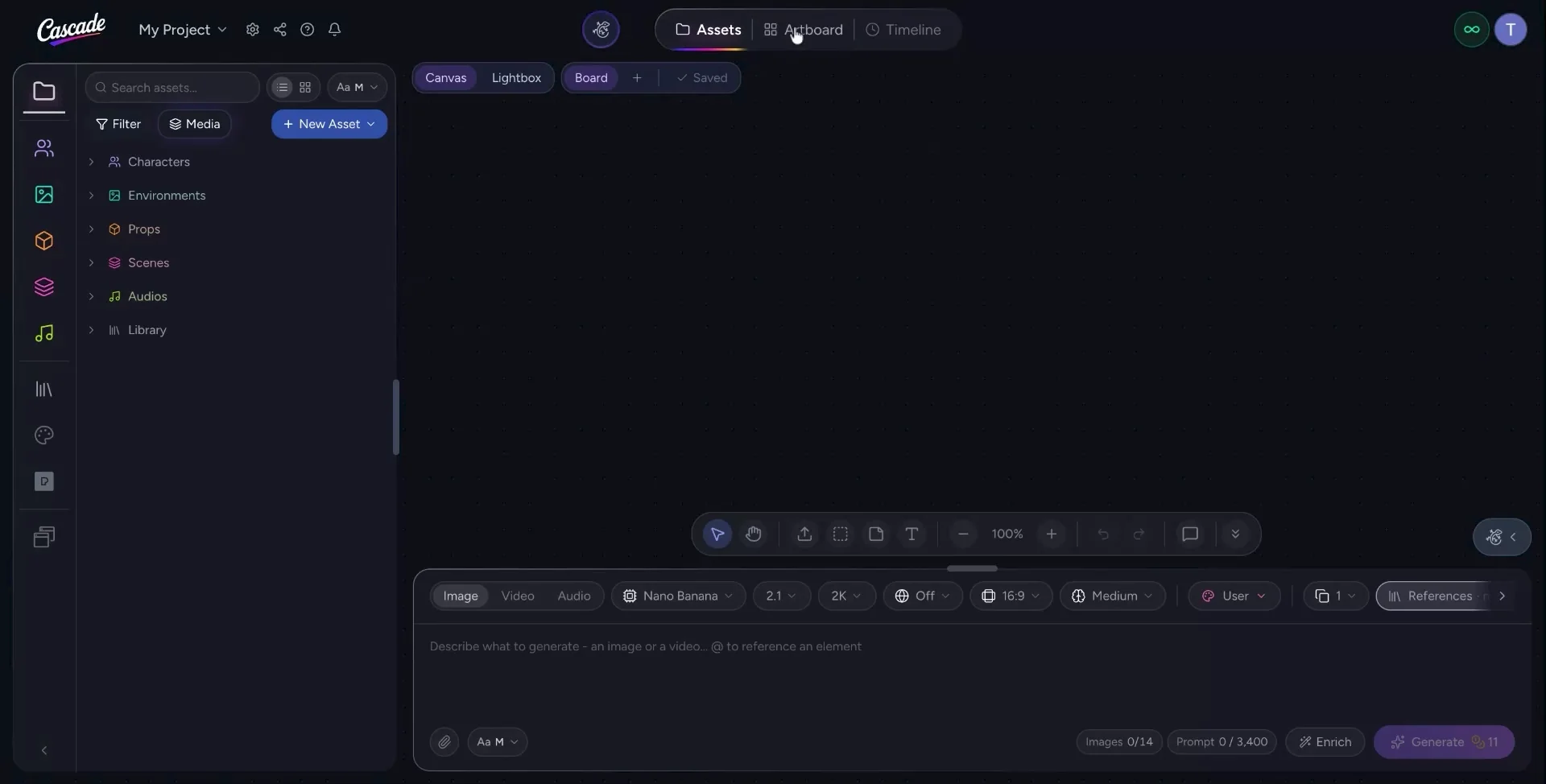1546x784 pixels.
Task: Expand the Characters folder
Action: tap(91, 162)
